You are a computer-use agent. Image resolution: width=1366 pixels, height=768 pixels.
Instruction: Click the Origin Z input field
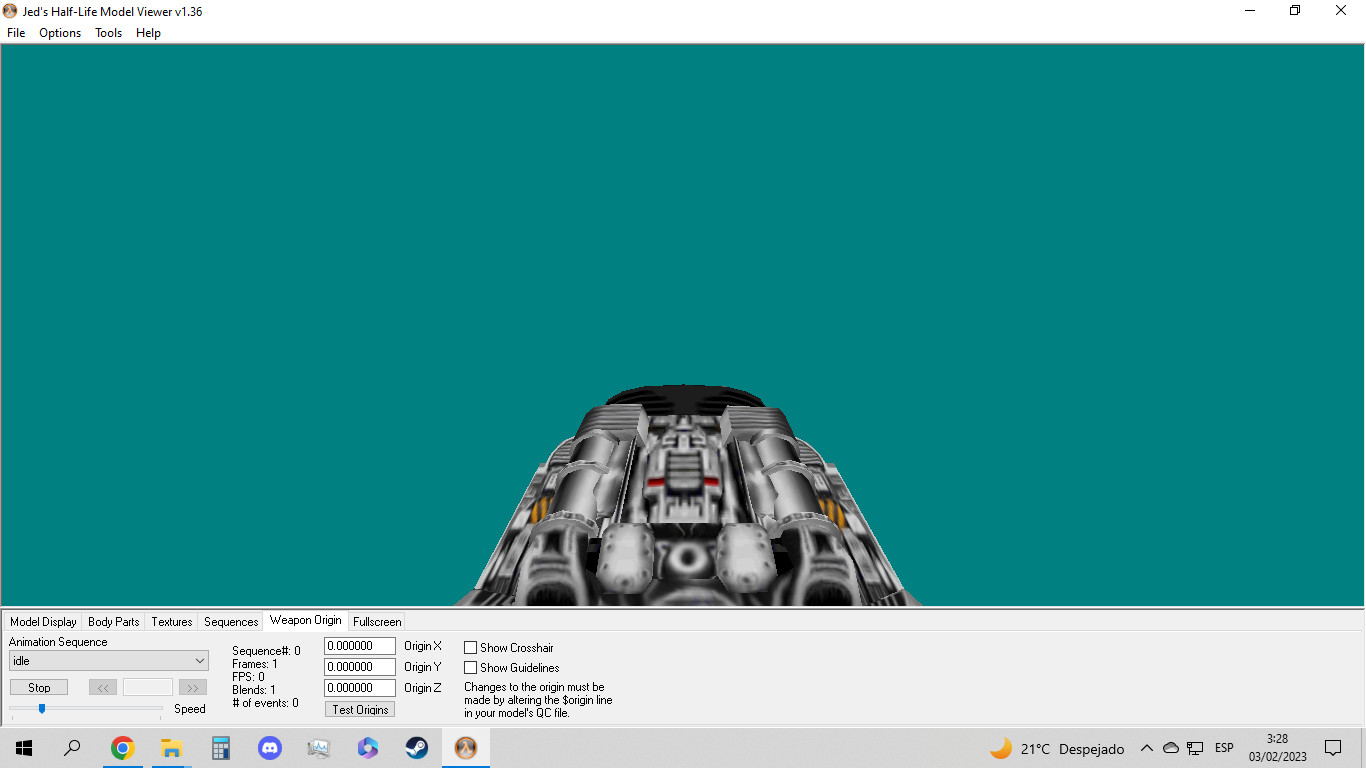coord(360,688)
